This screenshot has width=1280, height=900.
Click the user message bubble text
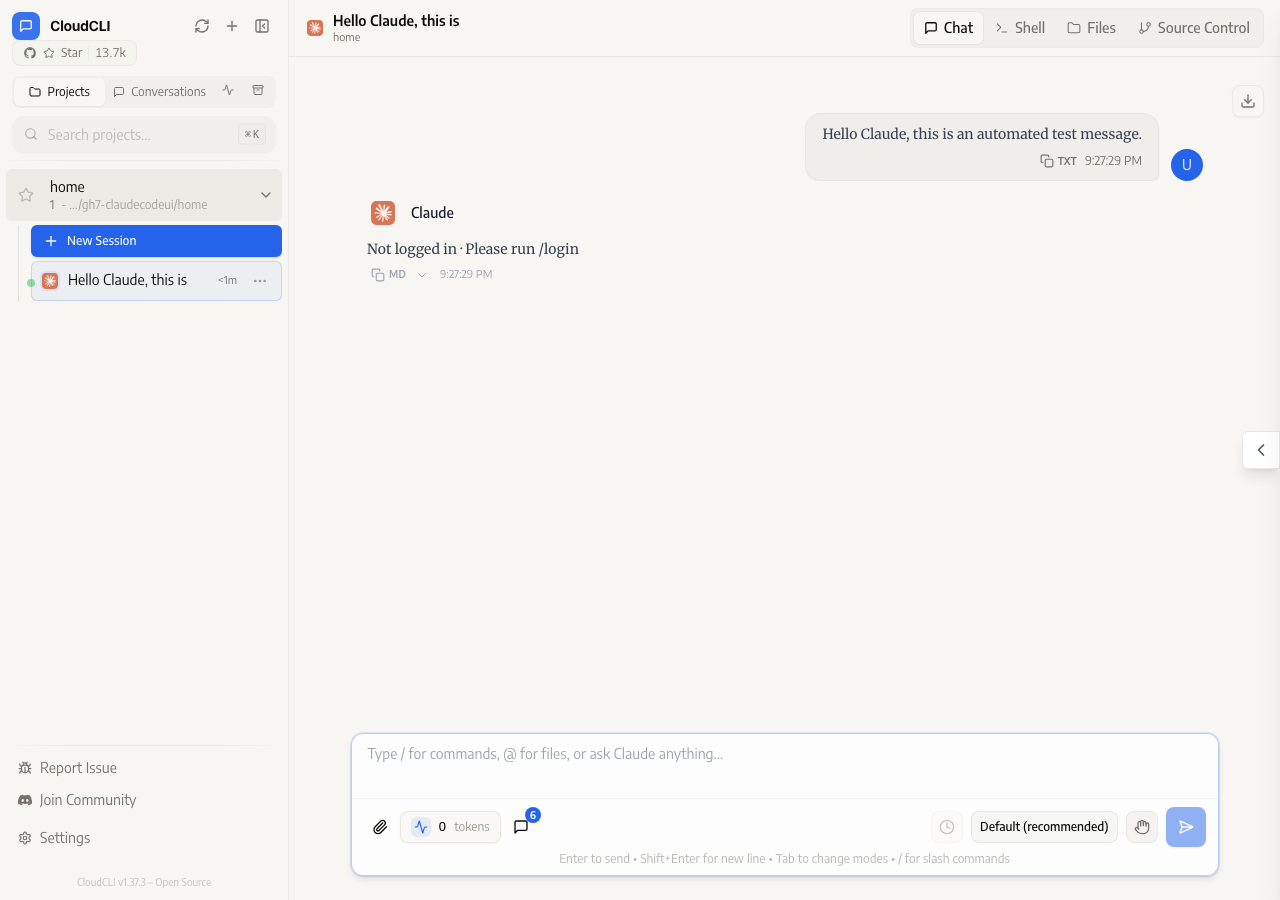click(982, 134)
